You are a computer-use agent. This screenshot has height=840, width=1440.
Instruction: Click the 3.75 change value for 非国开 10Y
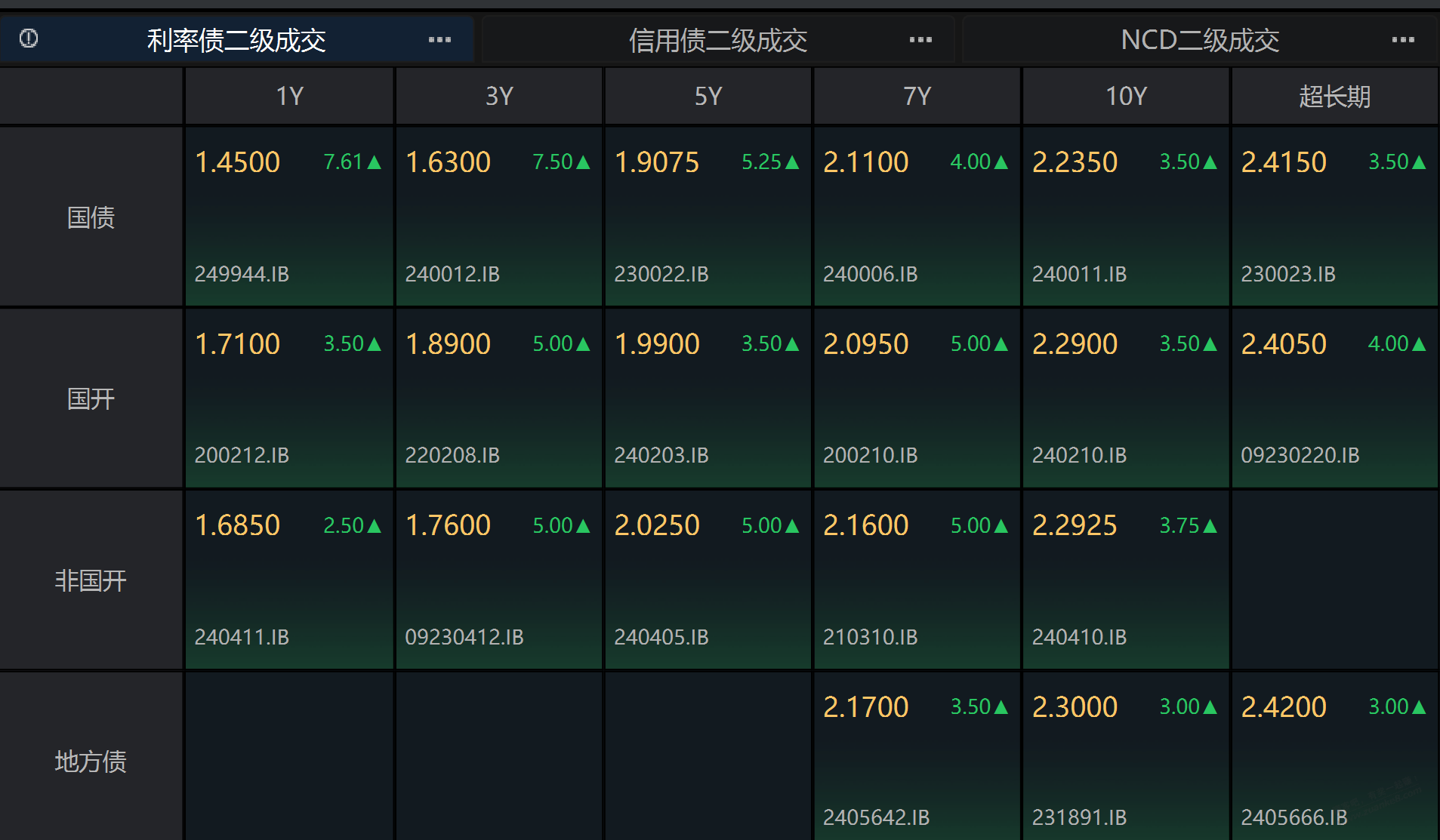point(1179,525)
